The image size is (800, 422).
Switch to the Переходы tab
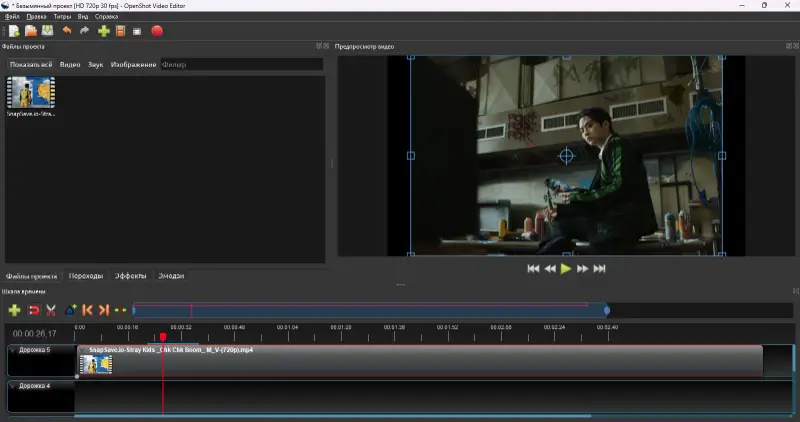(86, 276)
